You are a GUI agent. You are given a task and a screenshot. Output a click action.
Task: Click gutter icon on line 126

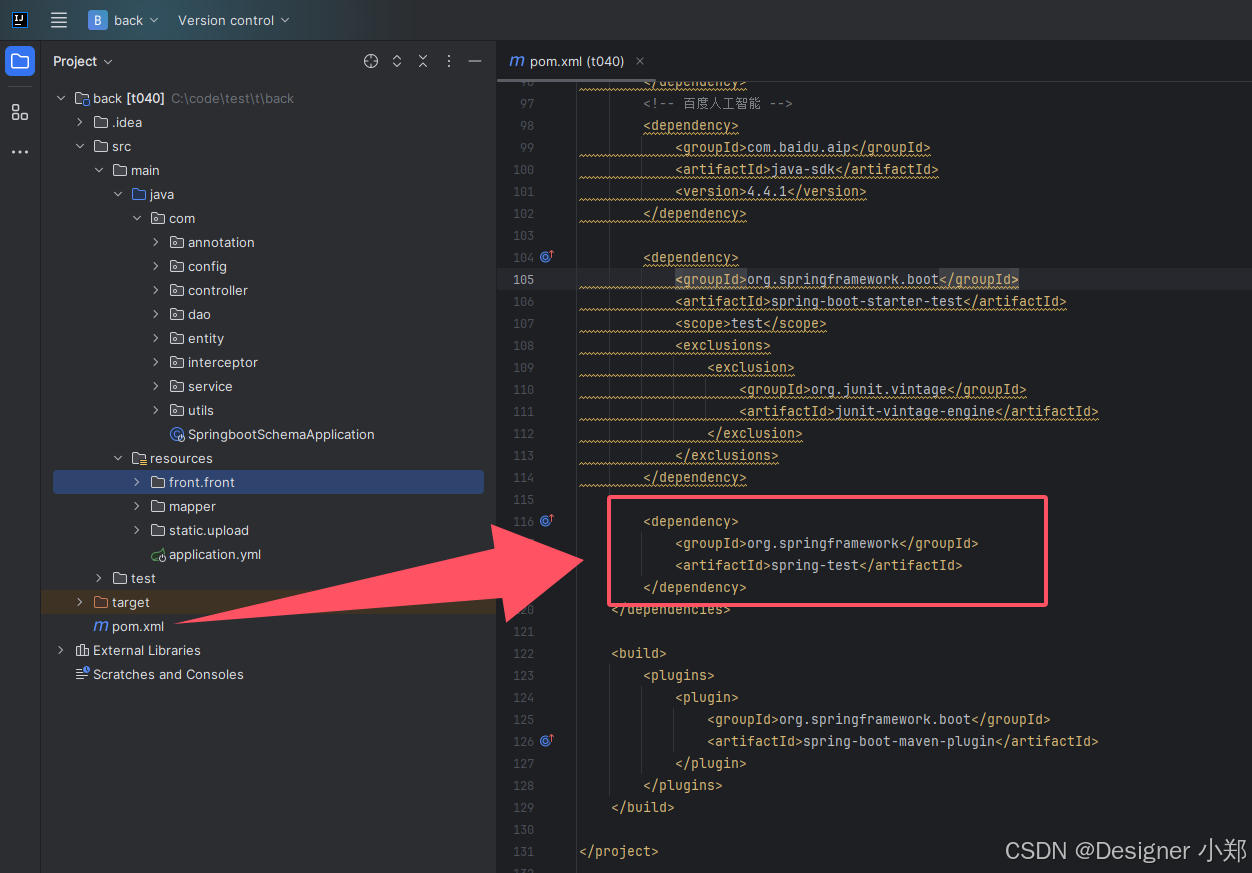pos(546,741)
